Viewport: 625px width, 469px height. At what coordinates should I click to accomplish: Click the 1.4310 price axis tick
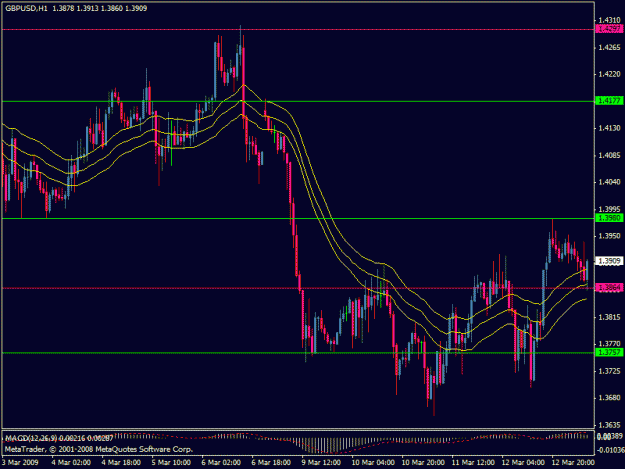(x=610, y=20)
